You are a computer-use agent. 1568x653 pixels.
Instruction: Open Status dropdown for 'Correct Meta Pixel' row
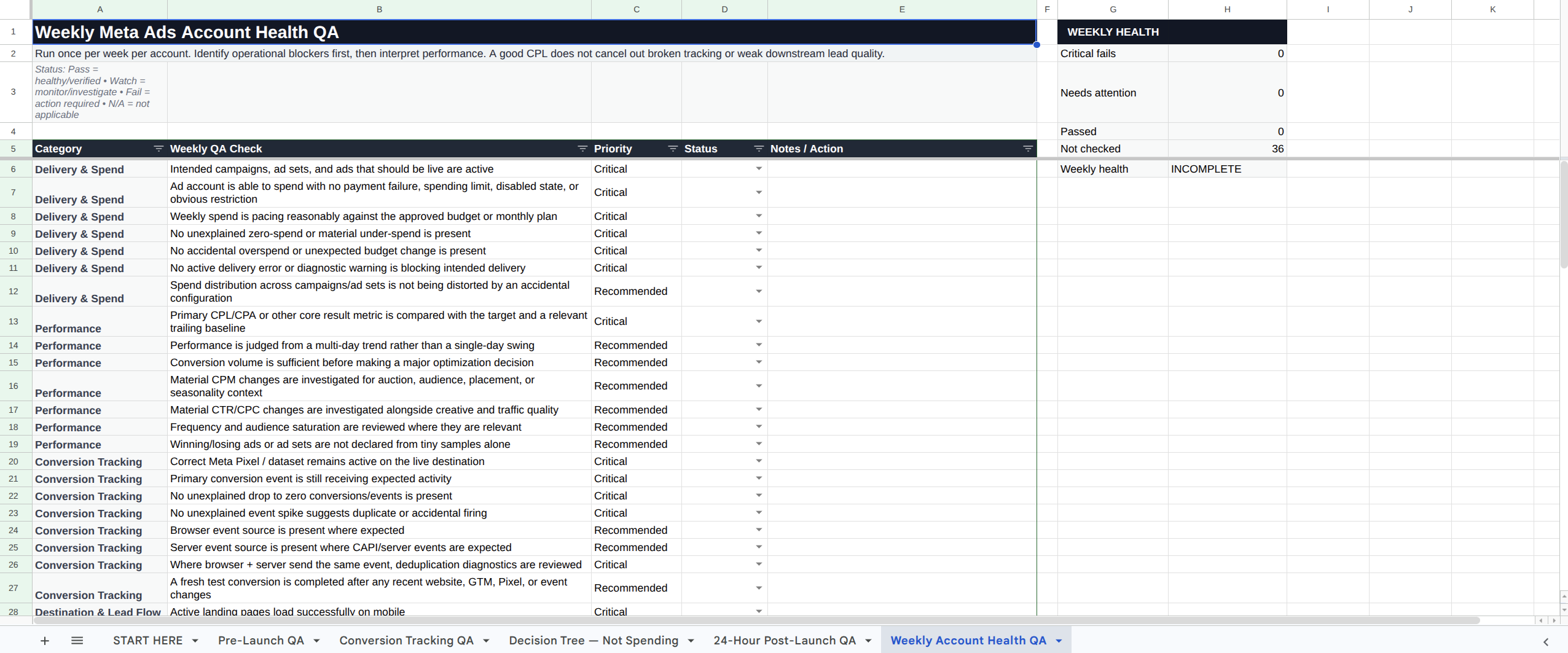pos(759,461)
